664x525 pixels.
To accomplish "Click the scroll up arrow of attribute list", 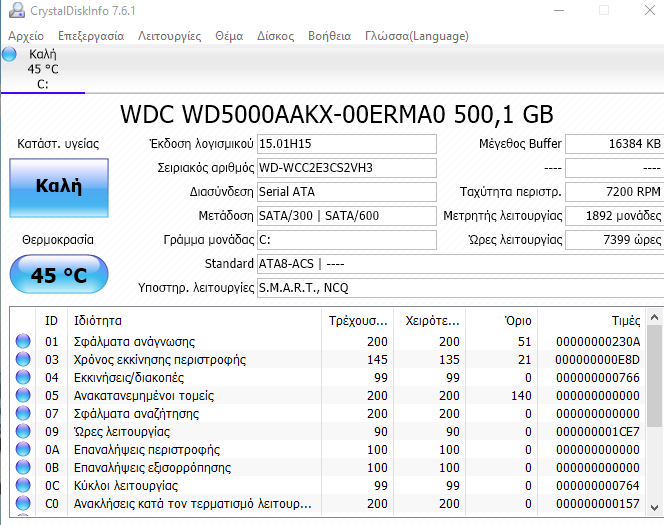I will point(654,317).
